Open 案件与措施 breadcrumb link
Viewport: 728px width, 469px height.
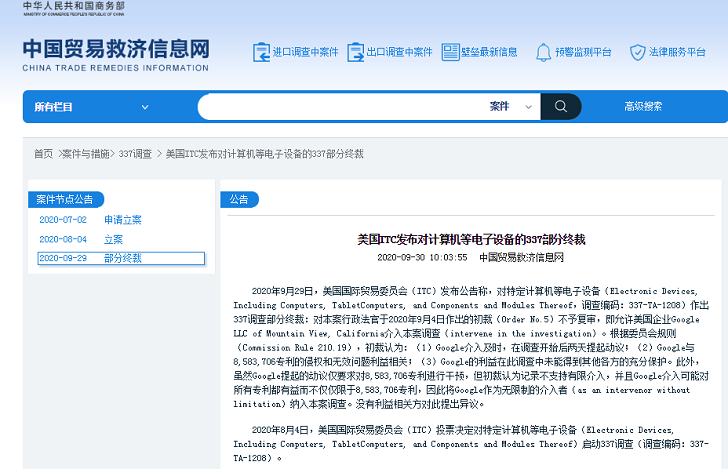pyautogui.click(x=86, y=154)
